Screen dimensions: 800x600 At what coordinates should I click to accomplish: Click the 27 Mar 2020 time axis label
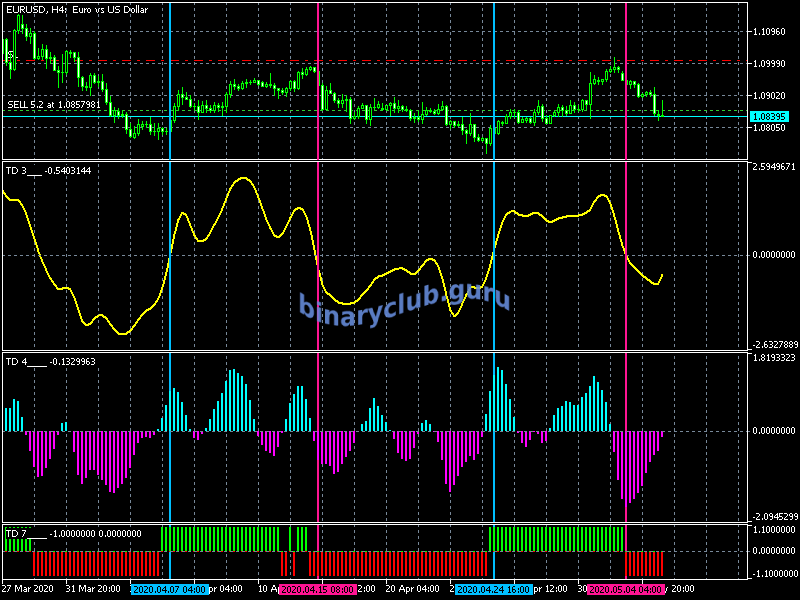point(29,588)
